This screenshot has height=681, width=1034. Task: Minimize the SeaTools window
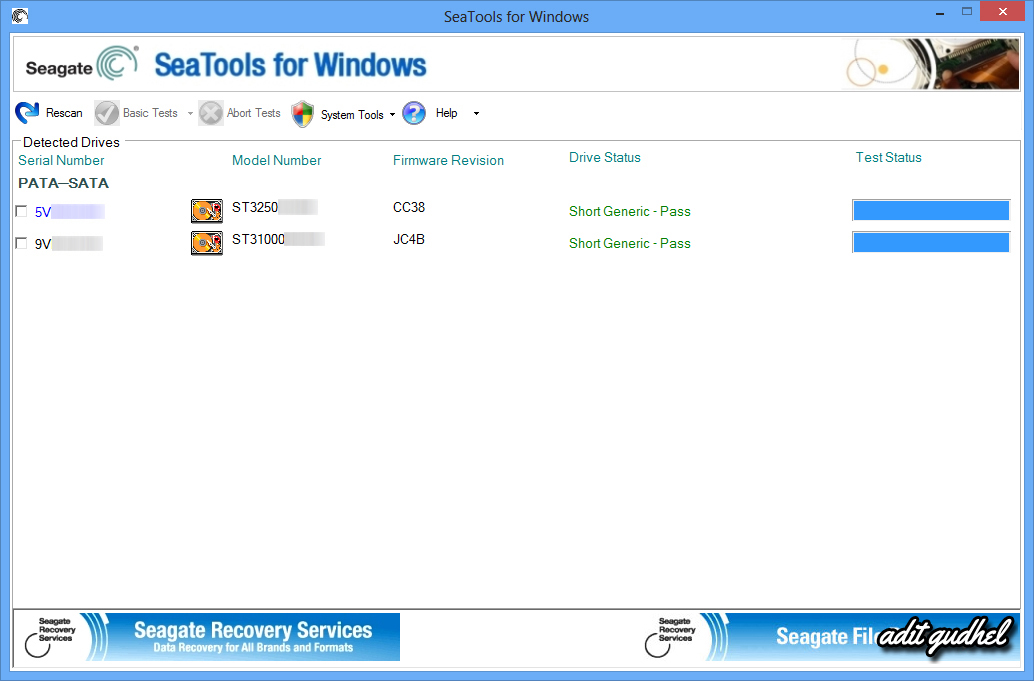[940, 13]
